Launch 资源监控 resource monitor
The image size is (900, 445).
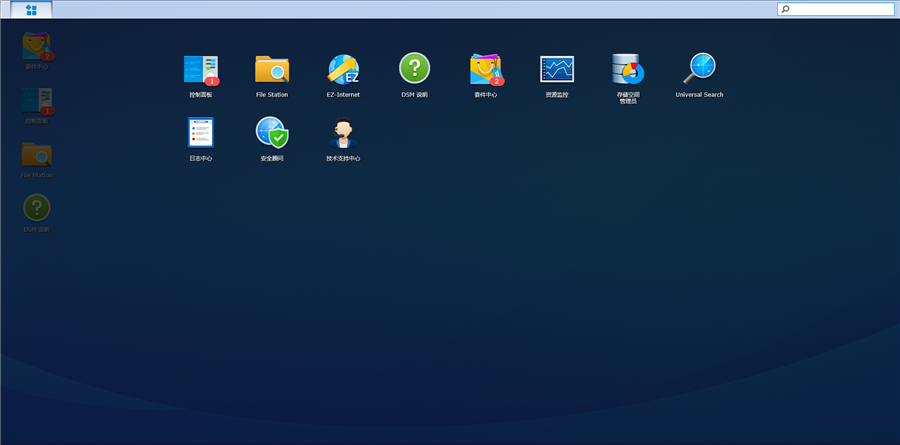pyautogui.click(x=557, y=69)
